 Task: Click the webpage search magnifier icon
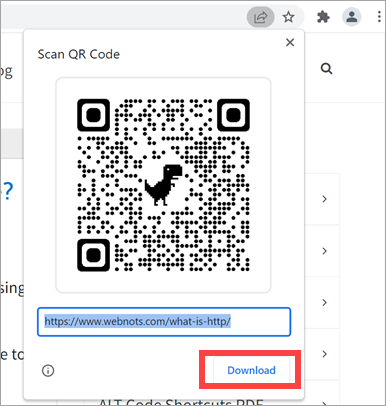point(326,69)
